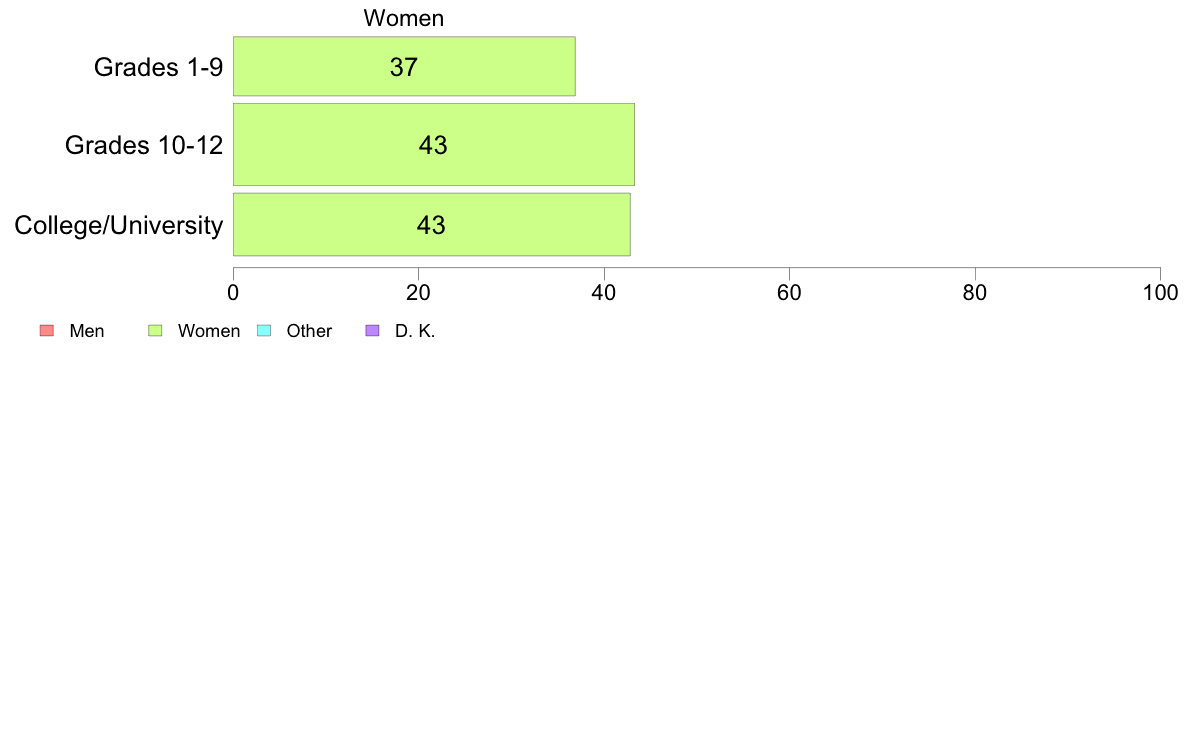Click the Grades 1-9 category label

158,67
